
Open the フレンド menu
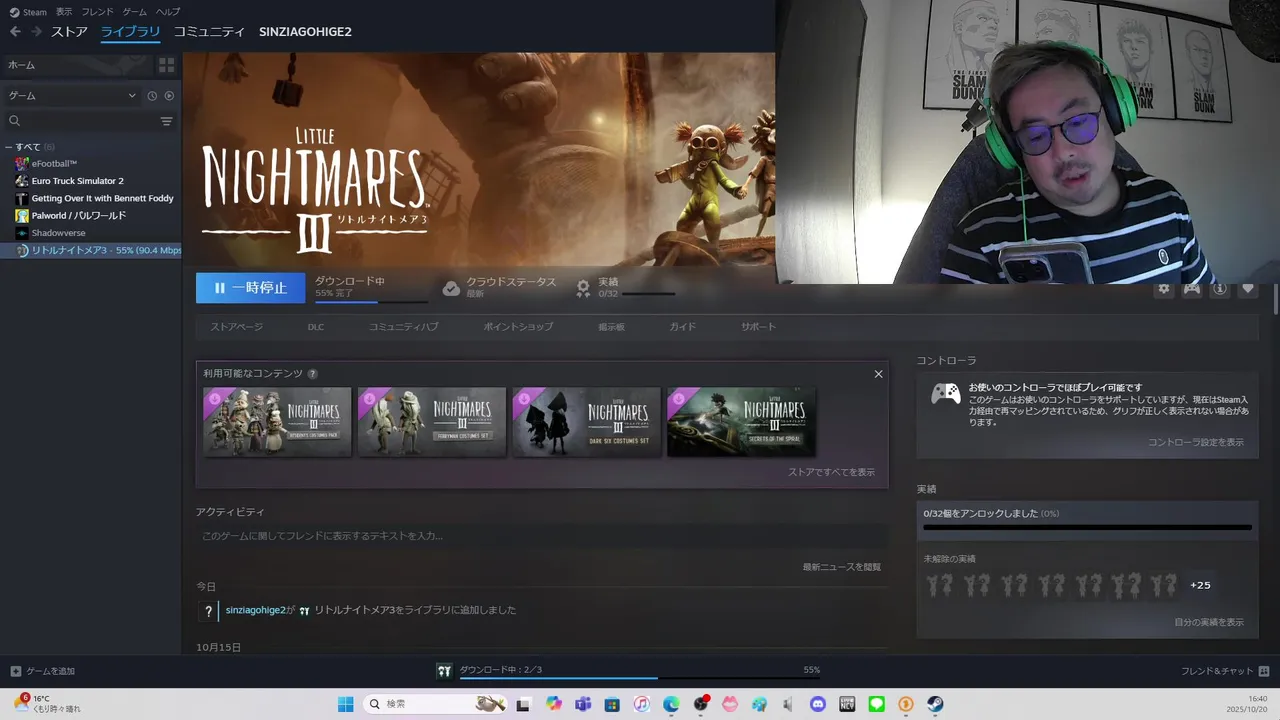pos(97,12)
